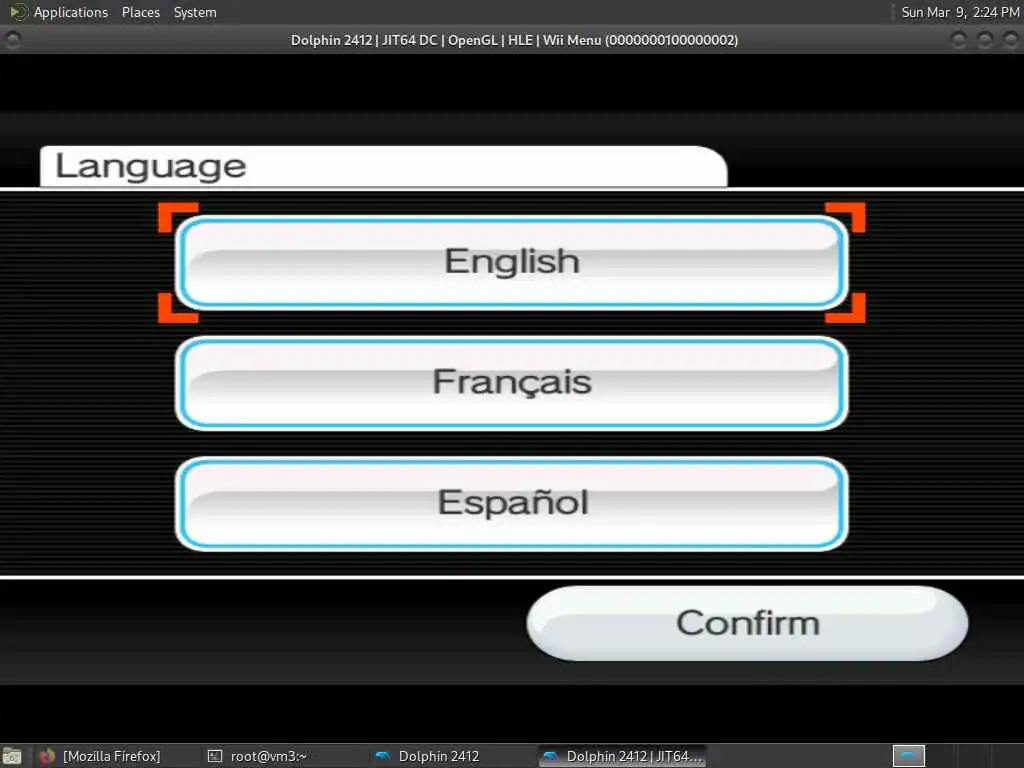Screen dimensions: 1024x768
Task: Click the terminal icon beside root@vm3
Action: [x=215, y=756]
